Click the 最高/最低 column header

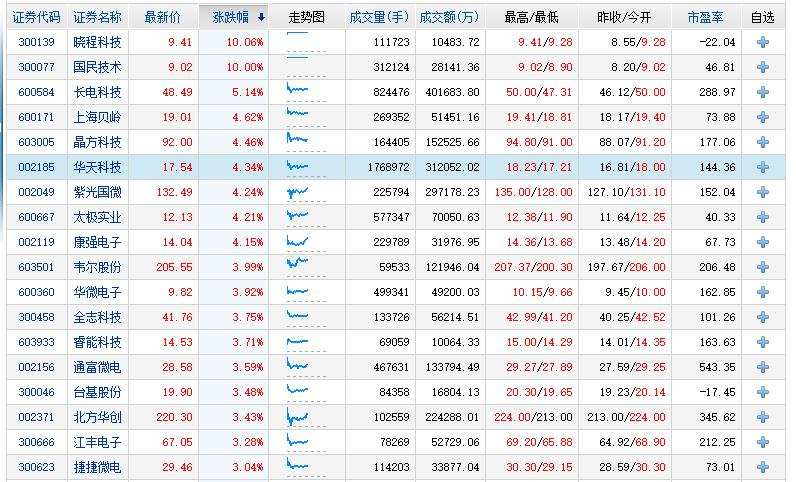pos(532,17)
